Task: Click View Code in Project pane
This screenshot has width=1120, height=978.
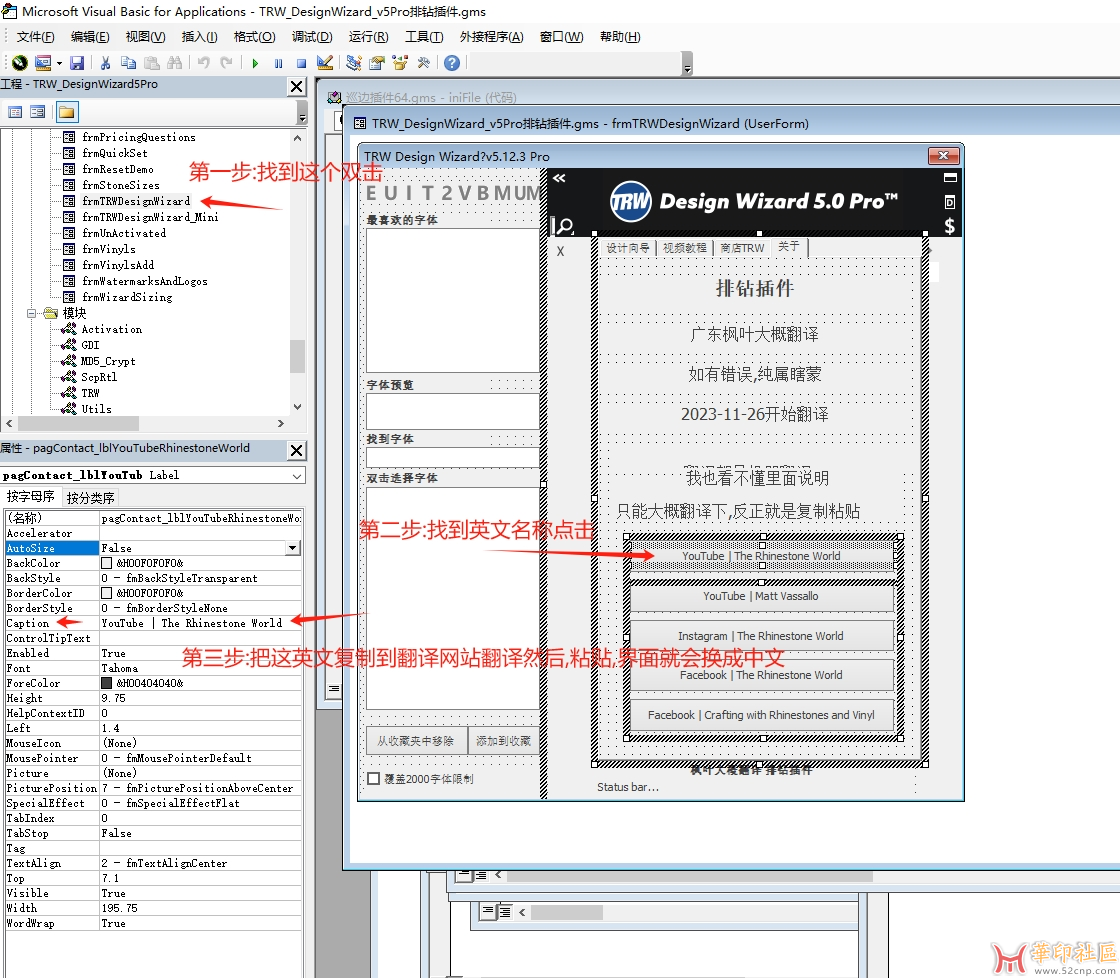Action: coord(15,112)
